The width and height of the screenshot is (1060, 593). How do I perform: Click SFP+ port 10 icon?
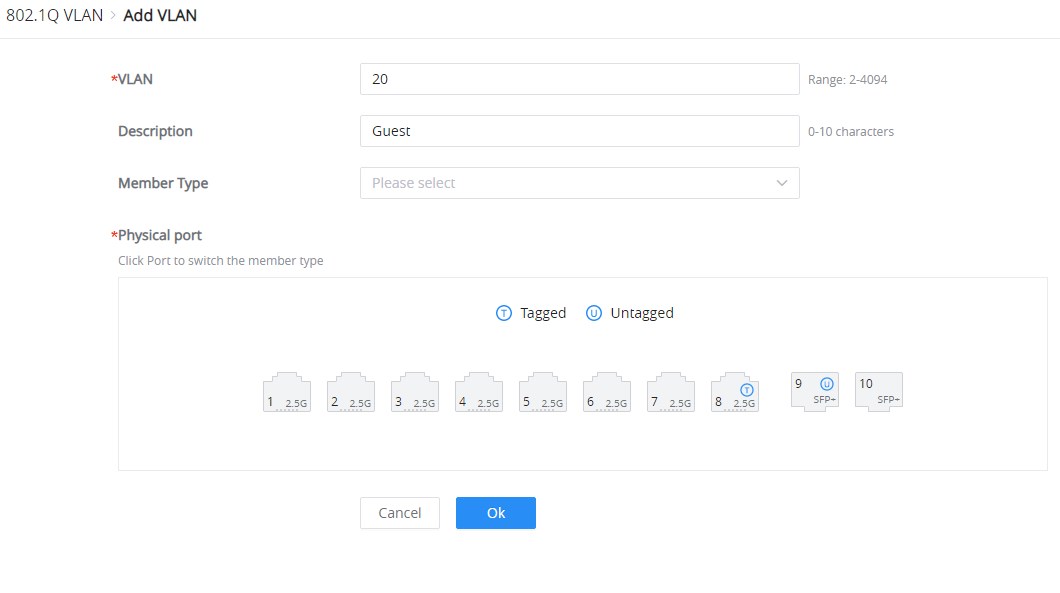879,392
